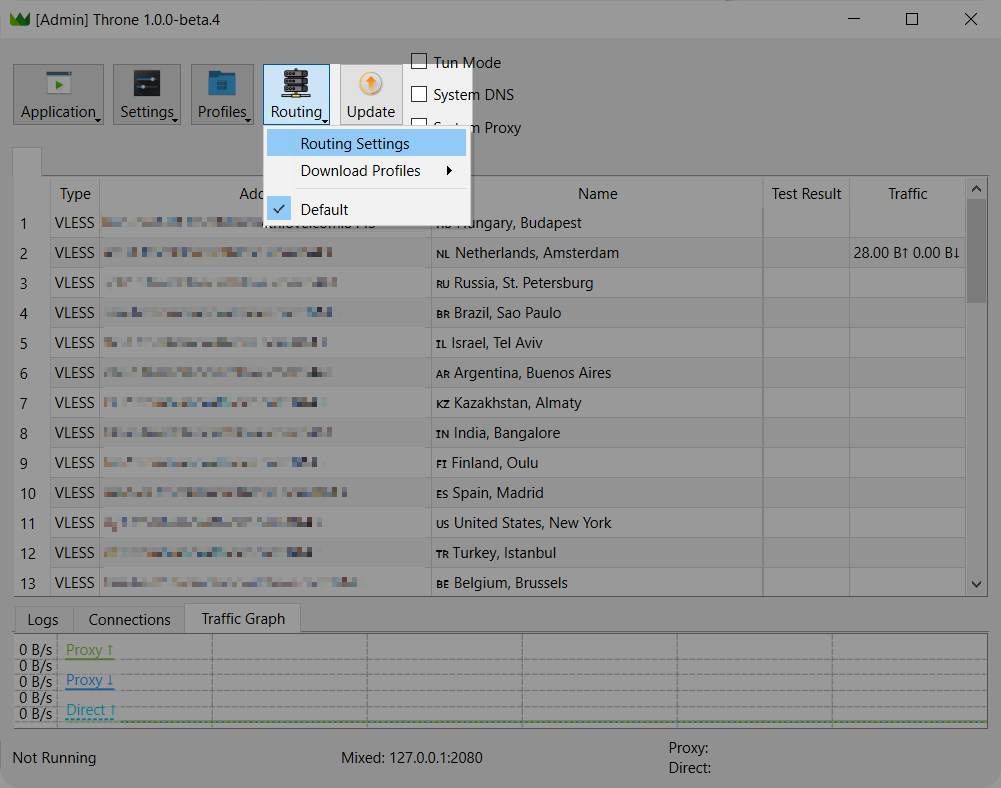Click the Profiles folder icon
1001x788 pixels.
pos(222,84)
